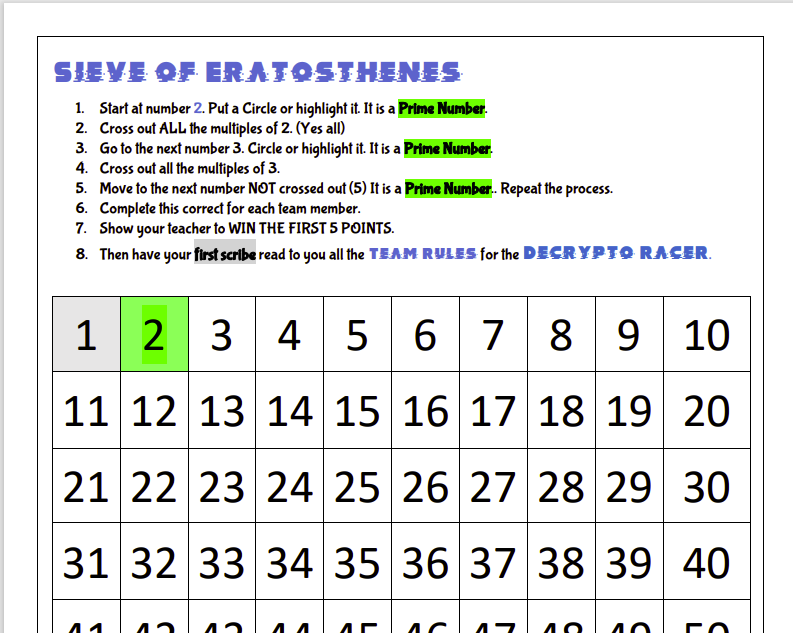Click the cell labeled 10
Viewport: 793px width, 633px height.
click(707, 334)
